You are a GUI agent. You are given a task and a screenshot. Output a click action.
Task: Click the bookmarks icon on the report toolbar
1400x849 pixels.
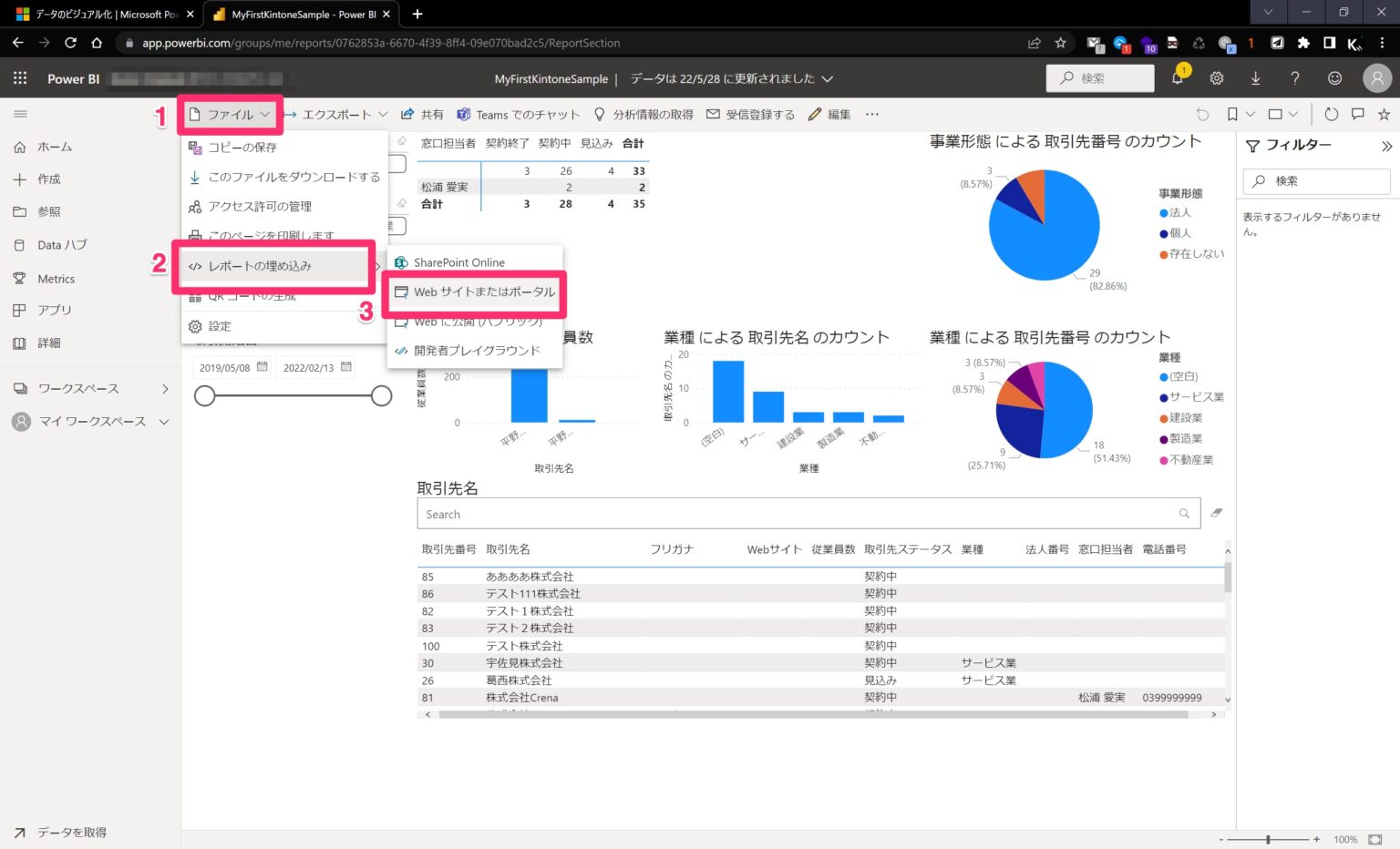pos(1232,114)
